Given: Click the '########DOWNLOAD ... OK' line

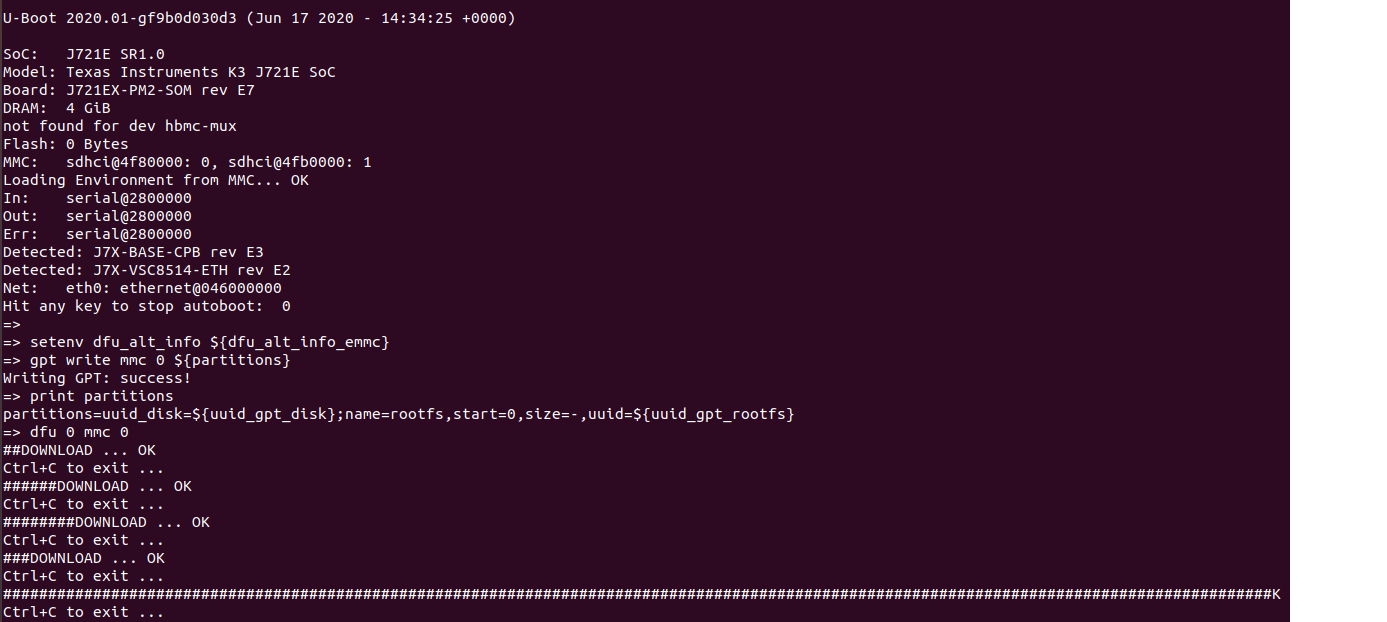Looking at the screenshot, I should point(106,522).
